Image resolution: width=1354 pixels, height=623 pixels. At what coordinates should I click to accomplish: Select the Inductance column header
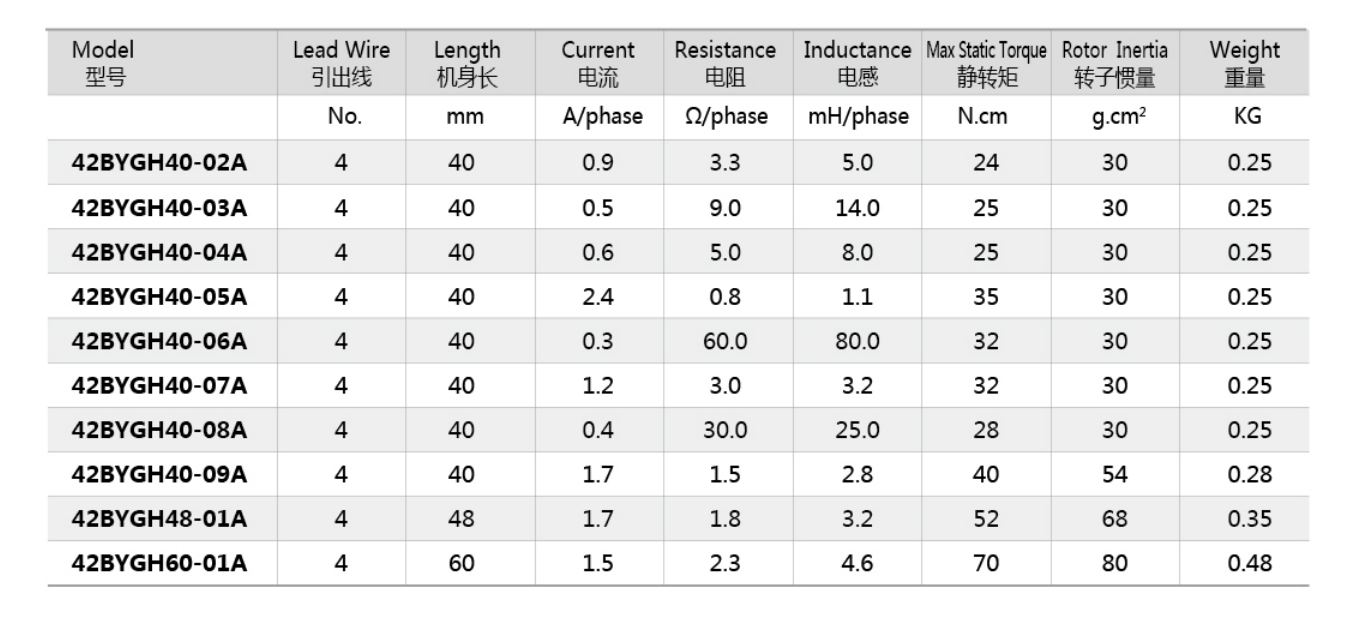coord(857,61)
